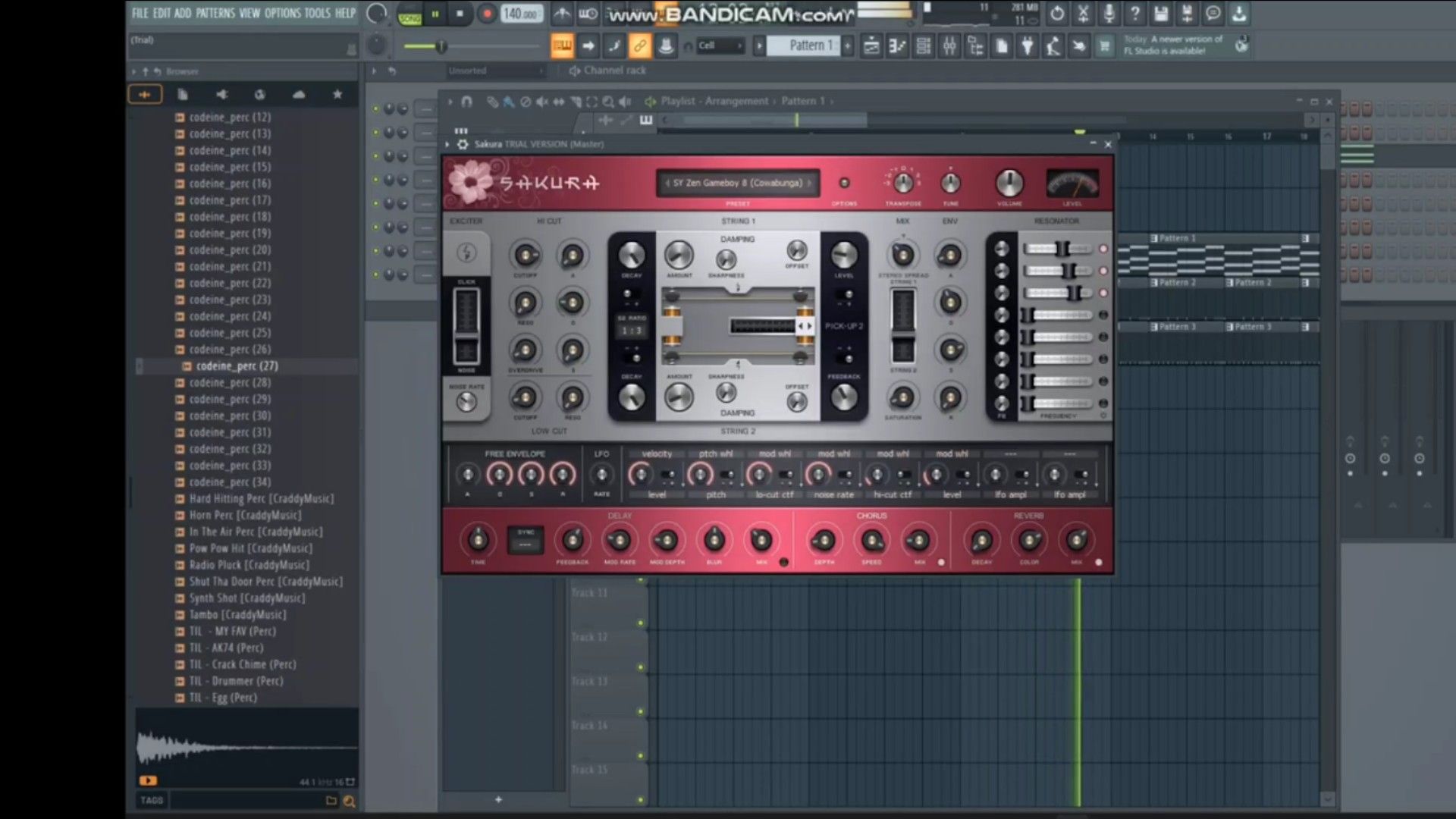The width and height of the screenshot is (1456, 819).
Task: Click the plugin picker plug icon
Action: coord(1028,46)
